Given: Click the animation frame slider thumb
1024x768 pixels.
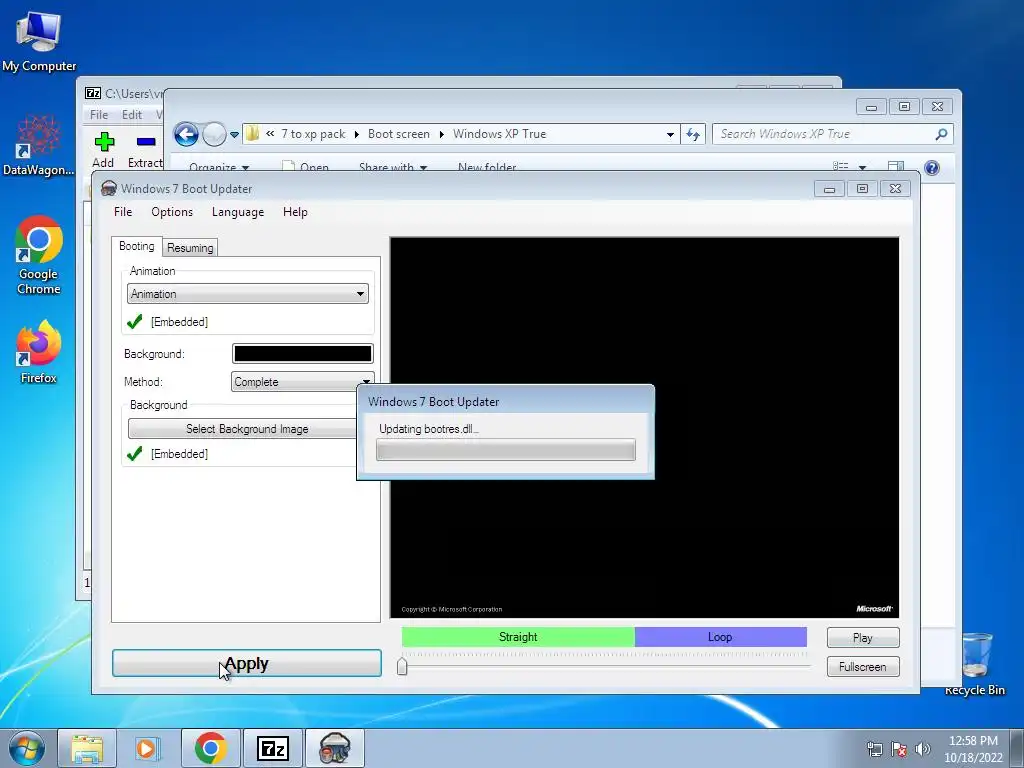Looking at the screenshot, I should 402,666.
